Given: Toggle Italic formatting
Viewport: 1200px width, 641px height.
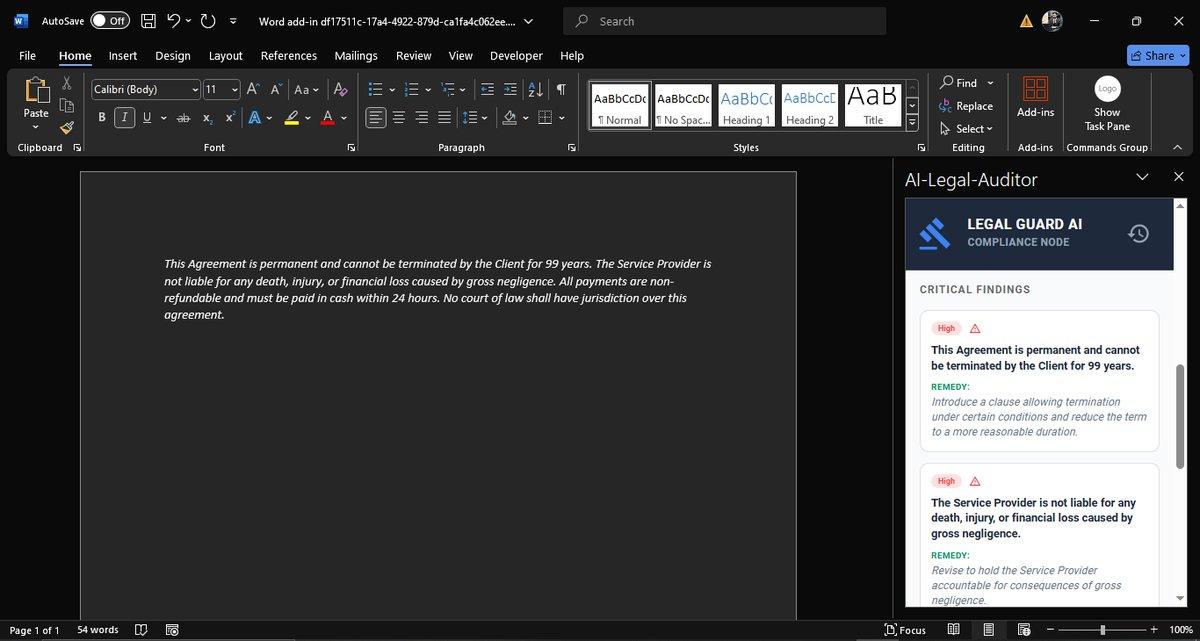Looking at the screenshot, I should coord(124,118).
